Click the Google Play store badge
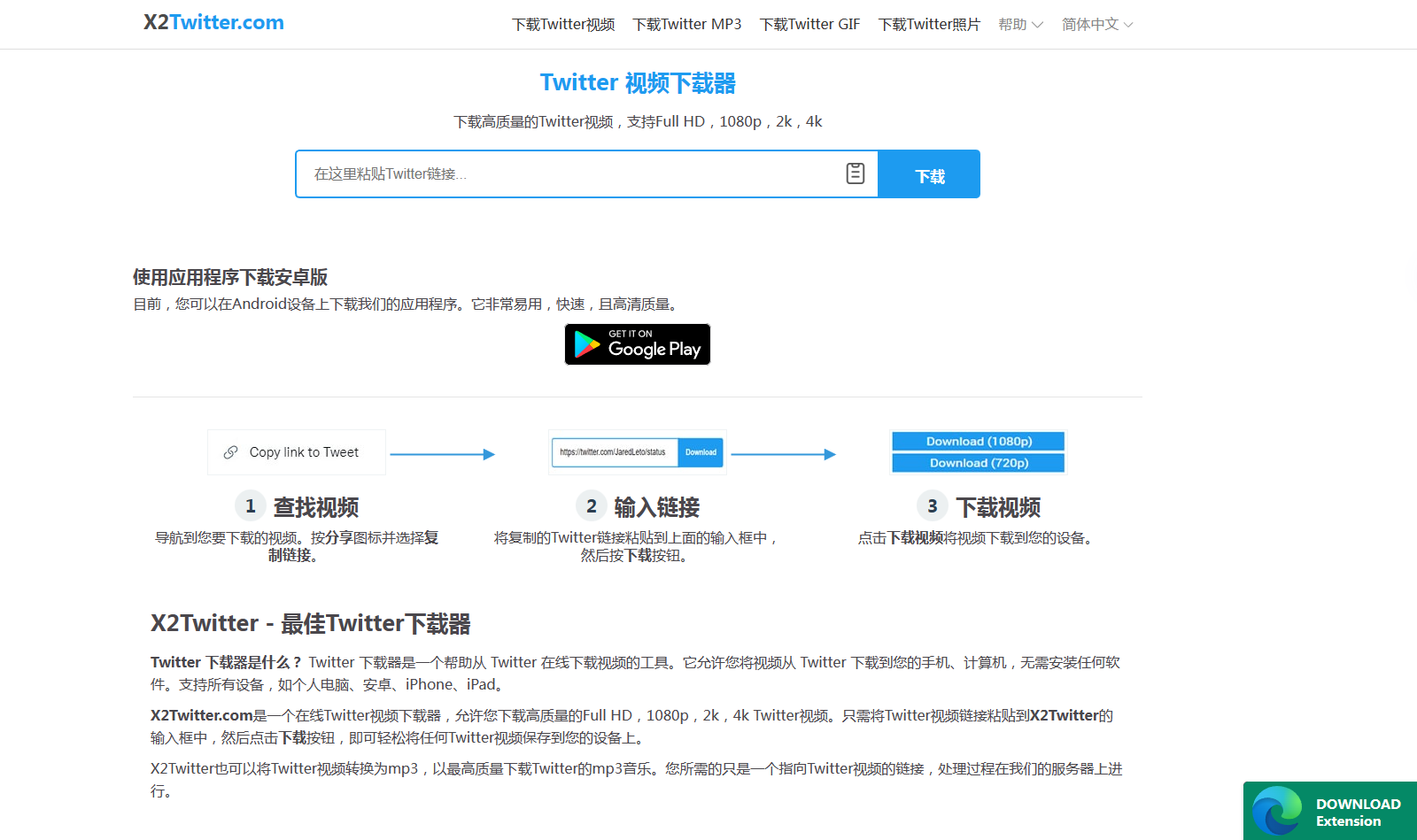 click(x=638, y=344)
